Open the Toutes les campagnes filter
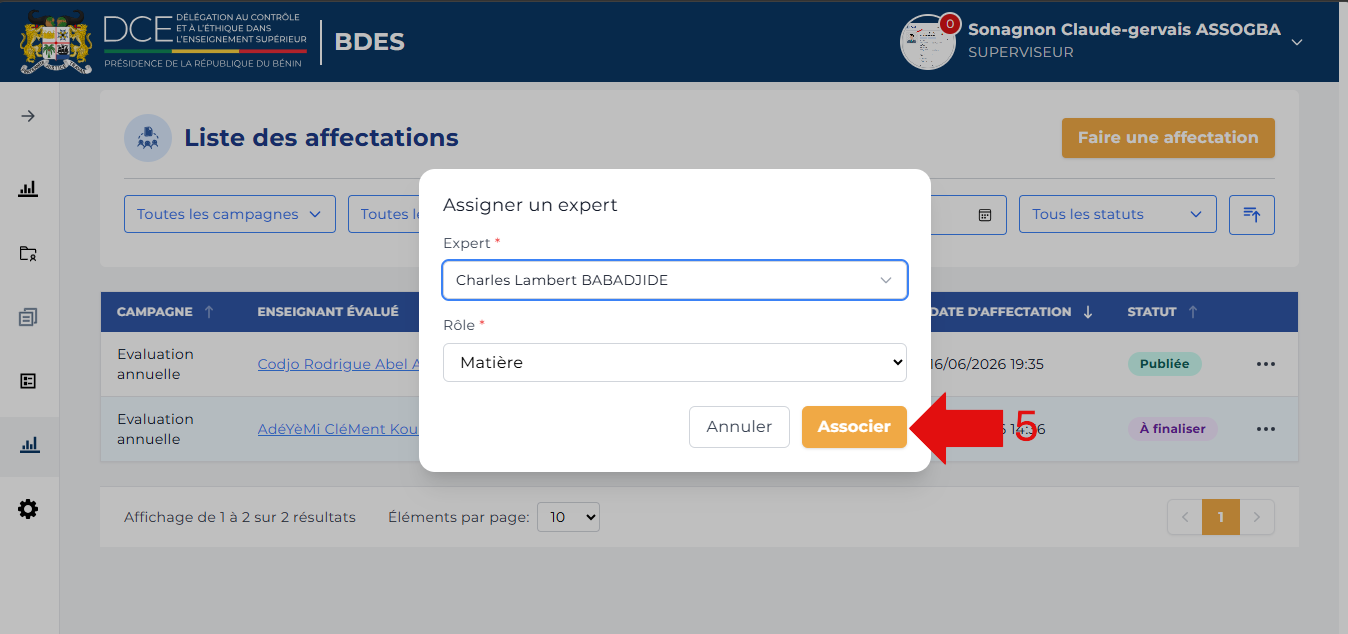This screenshot has height=634, width=1348. pyautogui.click(x=230, y=215)
